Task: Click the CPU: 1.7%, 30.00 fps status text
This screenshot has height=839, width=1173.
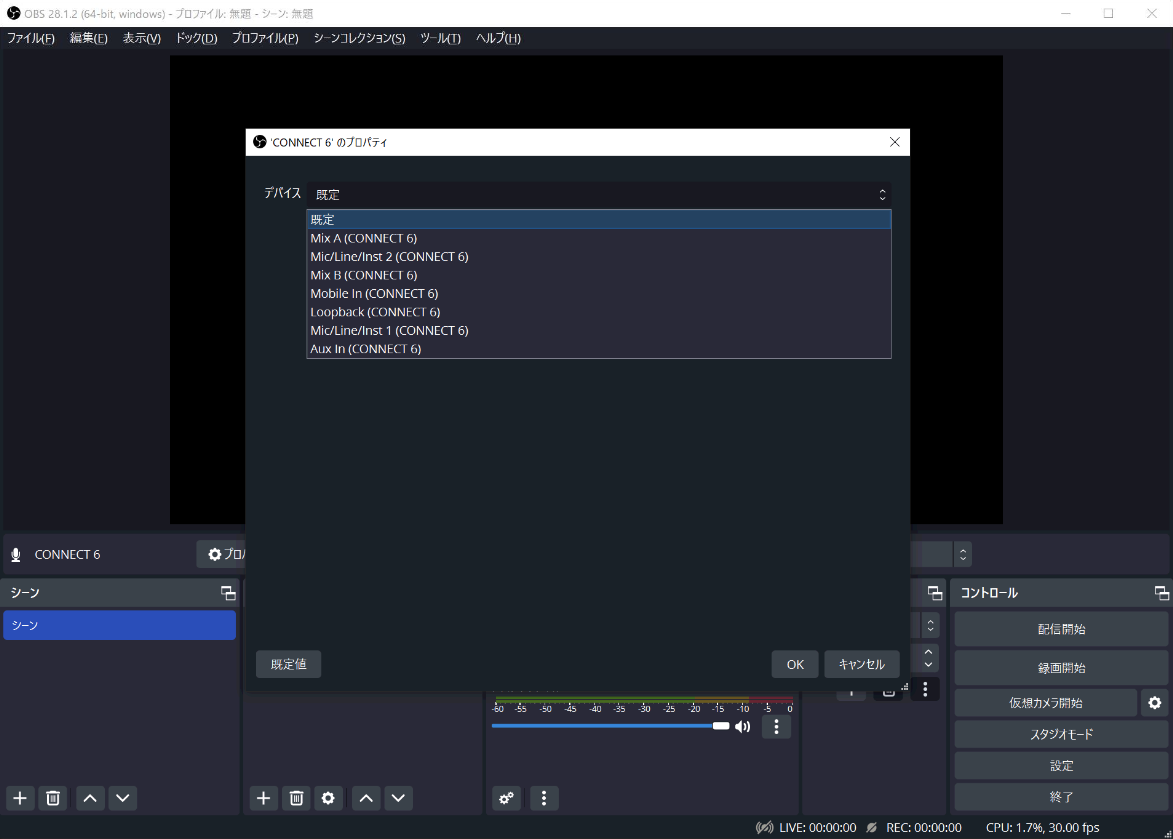Action: point(1043,828)
